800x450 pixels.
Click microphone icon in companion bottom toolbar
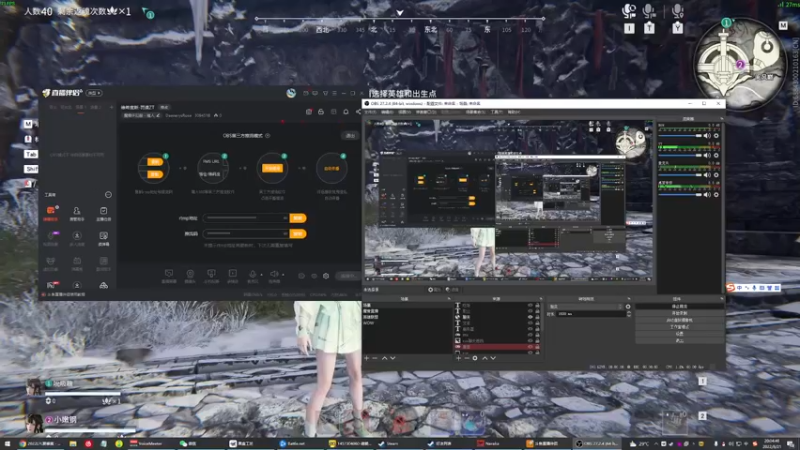click(252, 274)
